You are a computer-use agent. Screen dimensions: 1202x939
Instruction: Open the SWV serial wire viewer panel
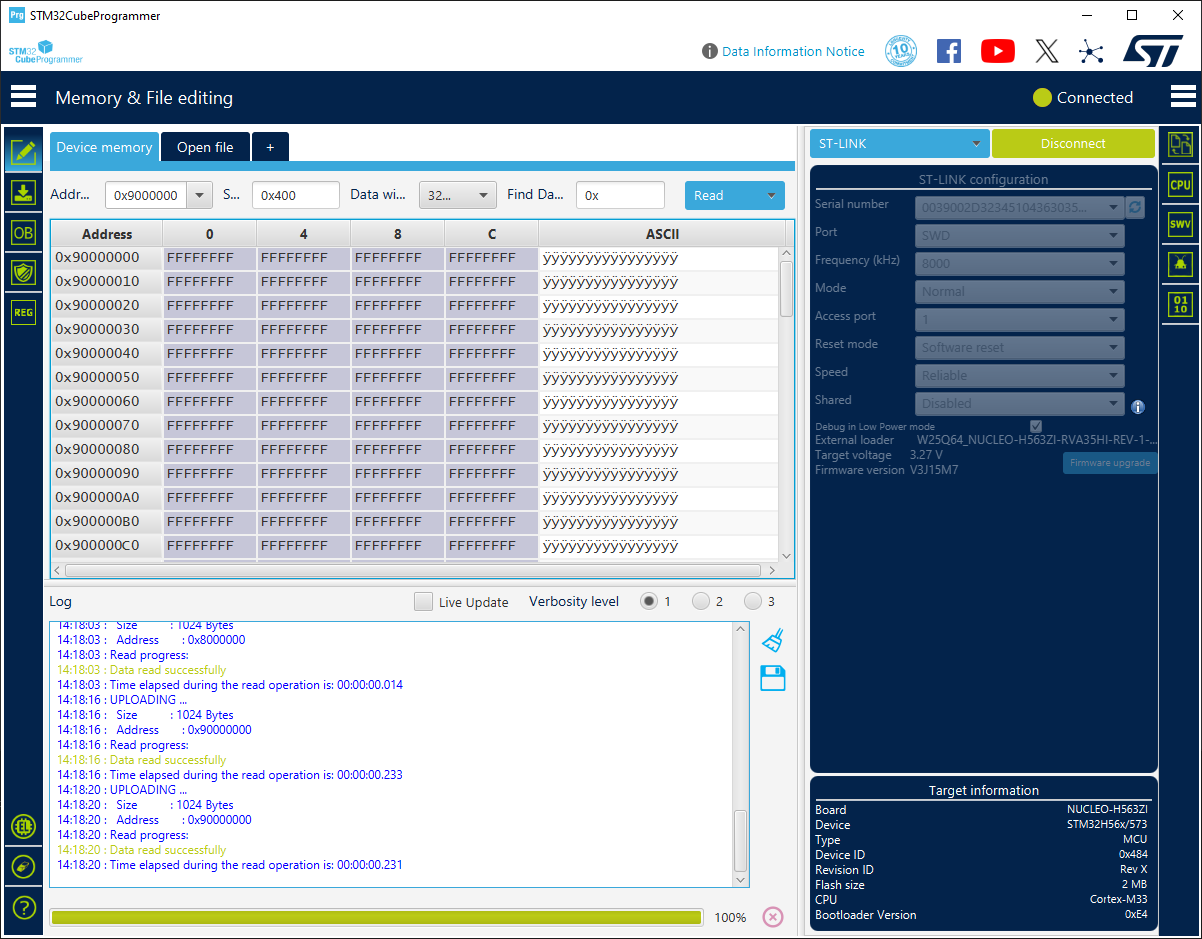[x=1180, y=224]
